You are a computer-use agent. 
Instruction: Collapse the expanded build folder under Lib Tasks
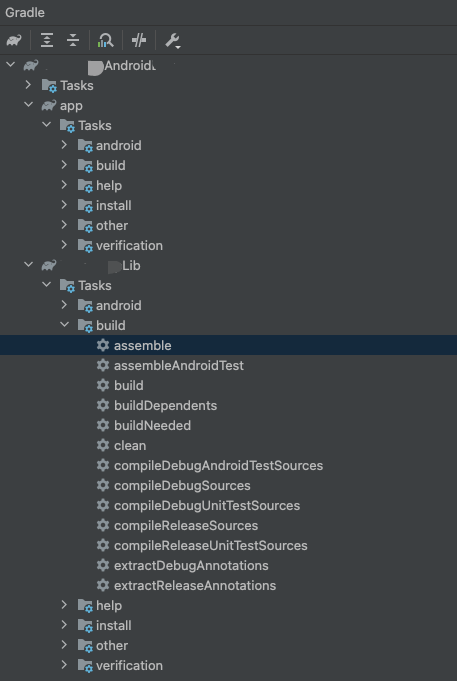click(x=64, y=324)
